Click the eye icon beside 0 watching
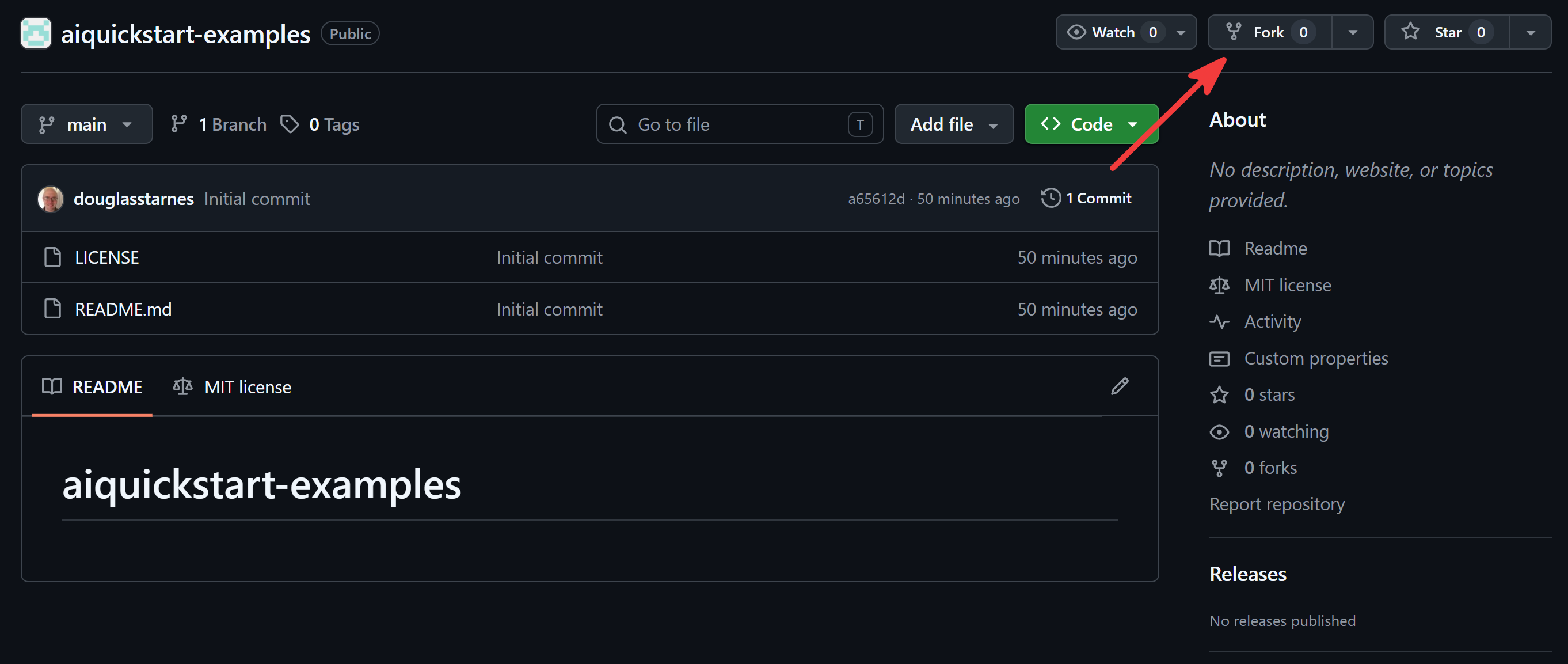Image resolution: width=1568 pixels, height=664 pixels. (1219, 431)
